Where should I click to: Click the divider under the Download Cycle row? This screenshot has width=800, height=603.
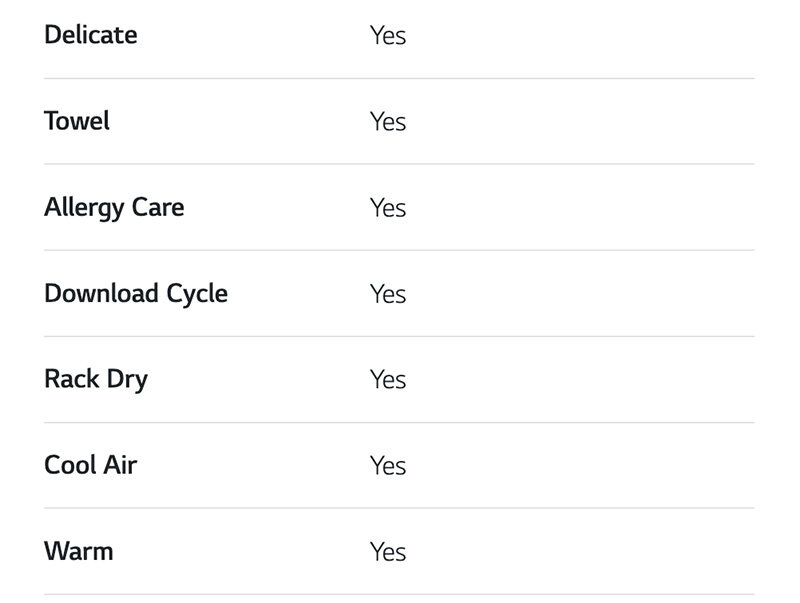[399, 336]
